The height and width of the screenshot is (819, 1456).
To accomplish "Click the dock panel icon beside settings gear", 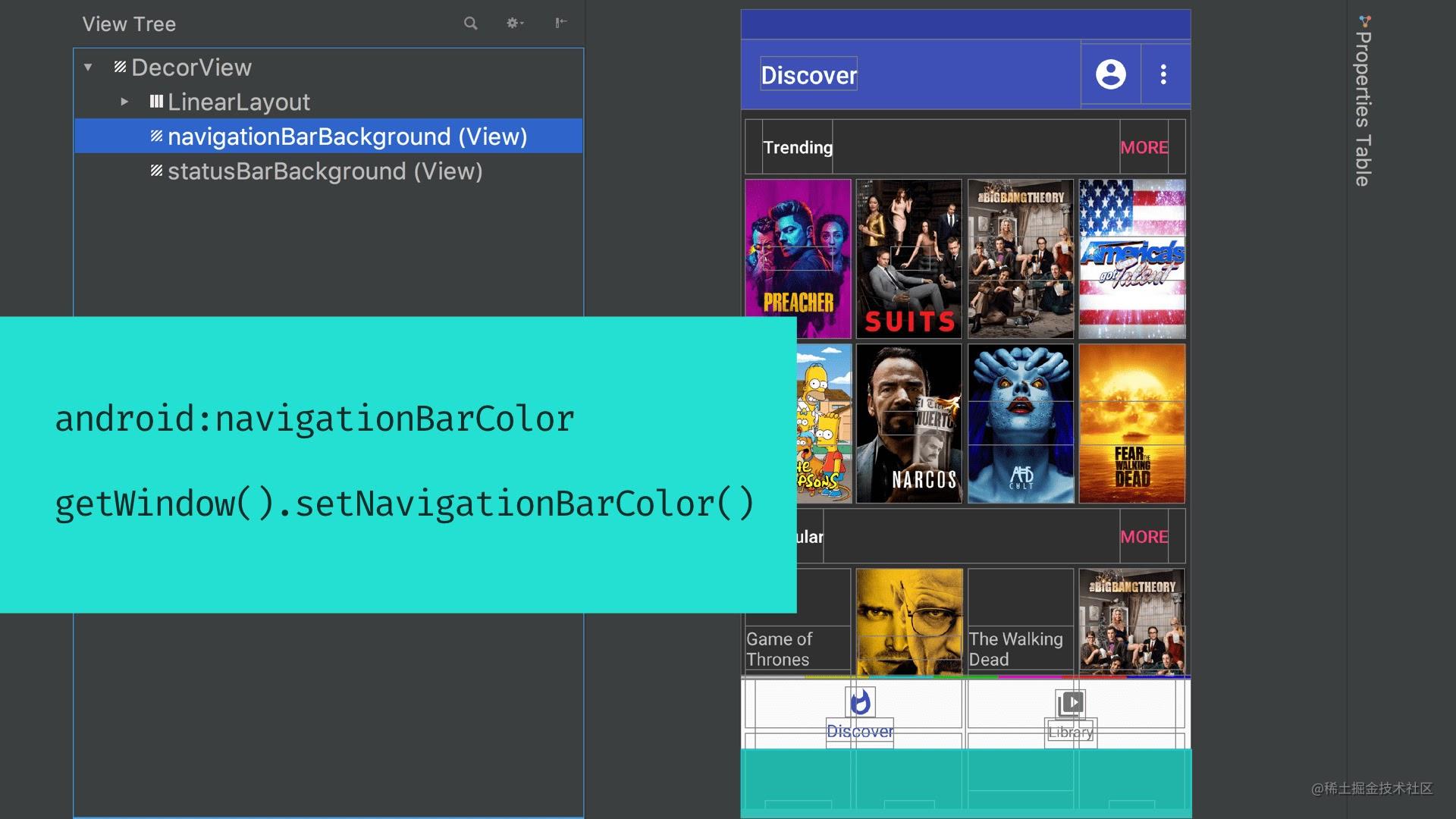I will coord(560,24).
